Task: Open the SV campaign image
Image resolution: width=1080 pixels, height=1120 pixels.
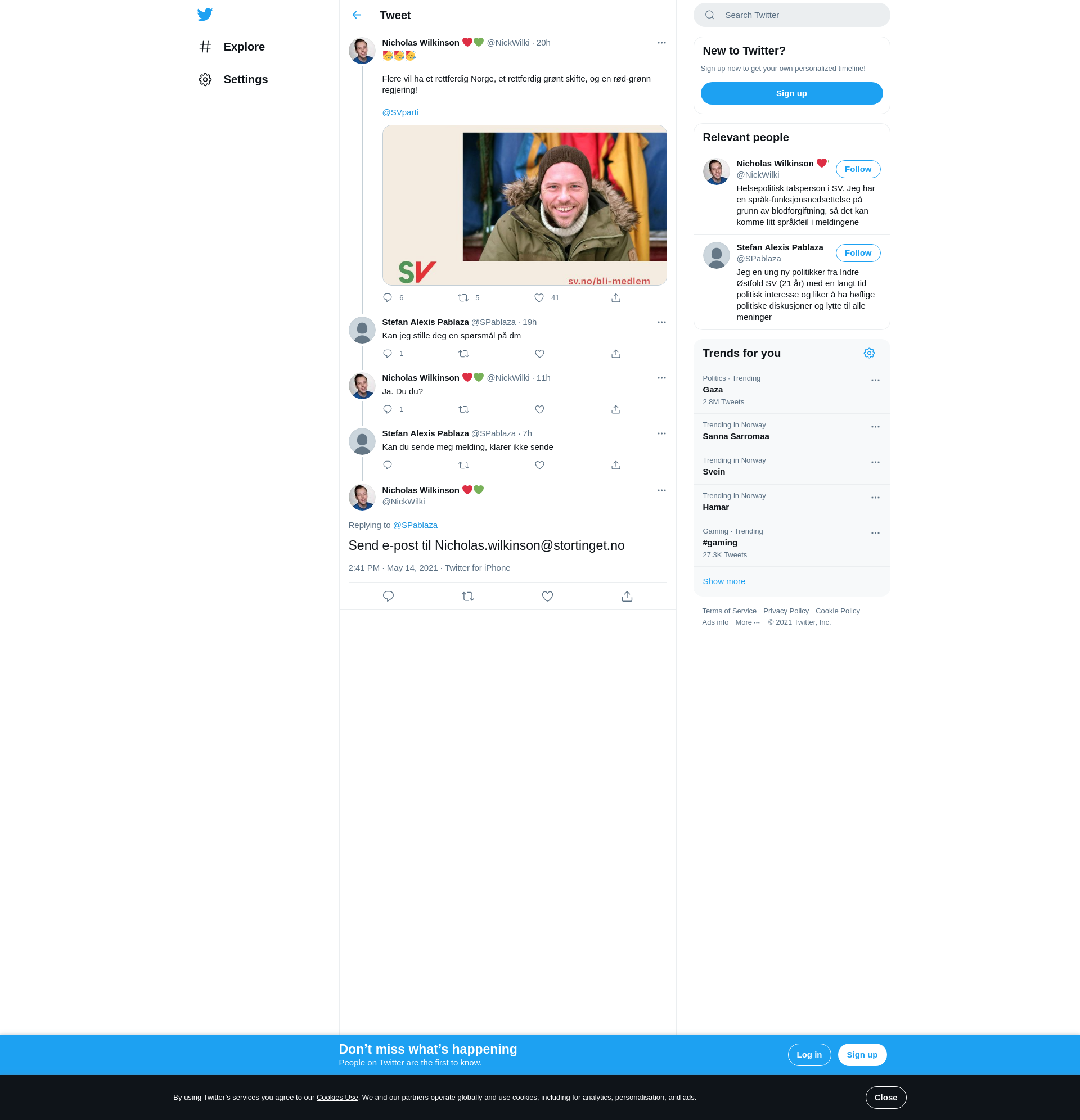Action: tap(524, 205)
